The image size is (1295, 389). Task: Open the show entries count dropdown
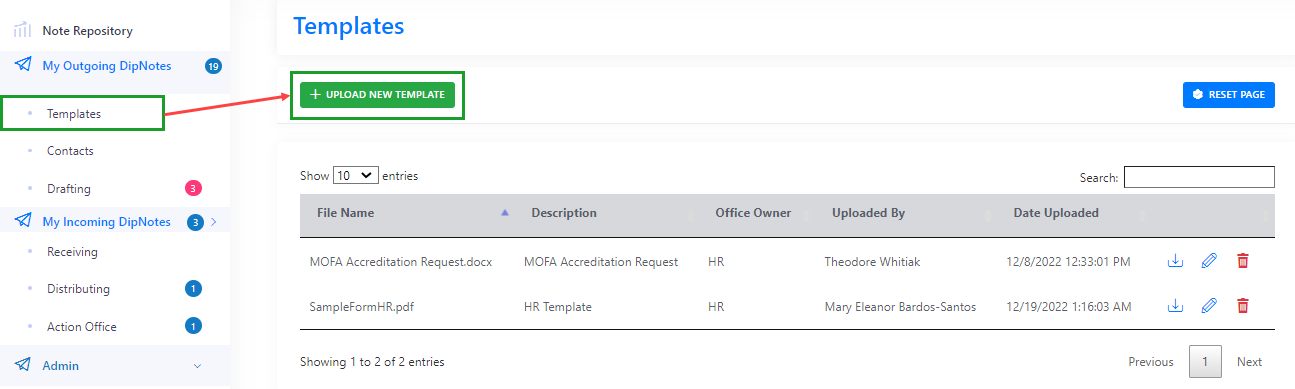pos(356,175)
